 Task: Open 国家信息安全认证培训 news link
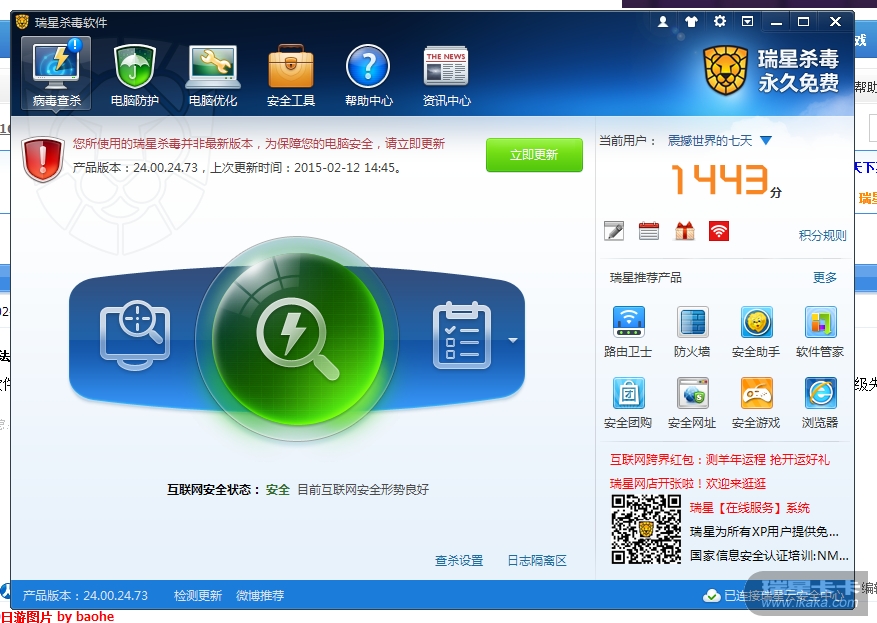coord(769,555)
